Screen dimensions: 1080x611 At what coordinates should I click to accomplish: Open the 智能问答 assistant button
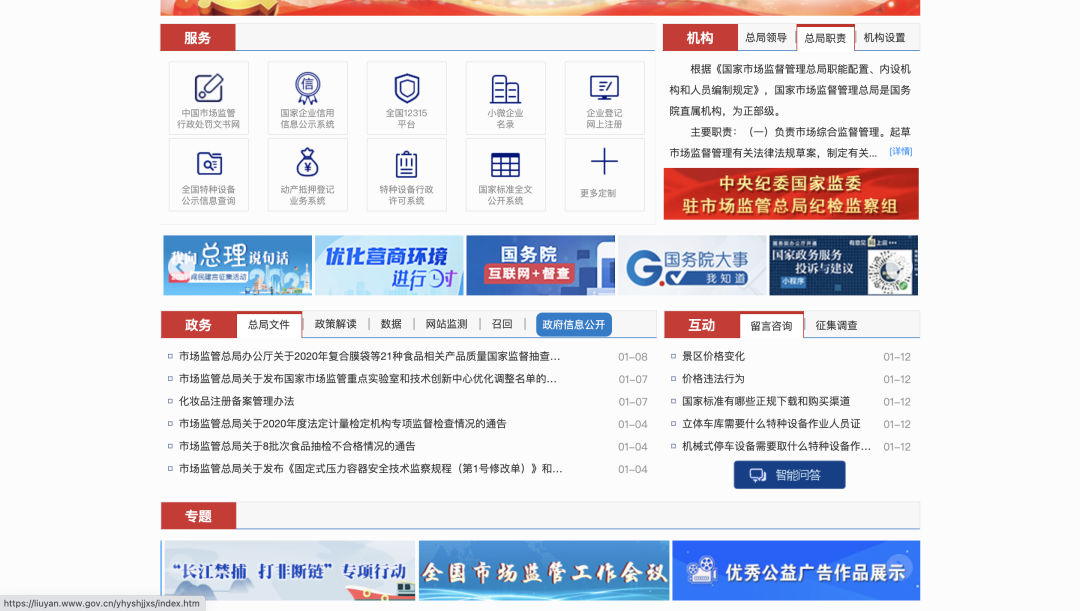pos(788,474)
